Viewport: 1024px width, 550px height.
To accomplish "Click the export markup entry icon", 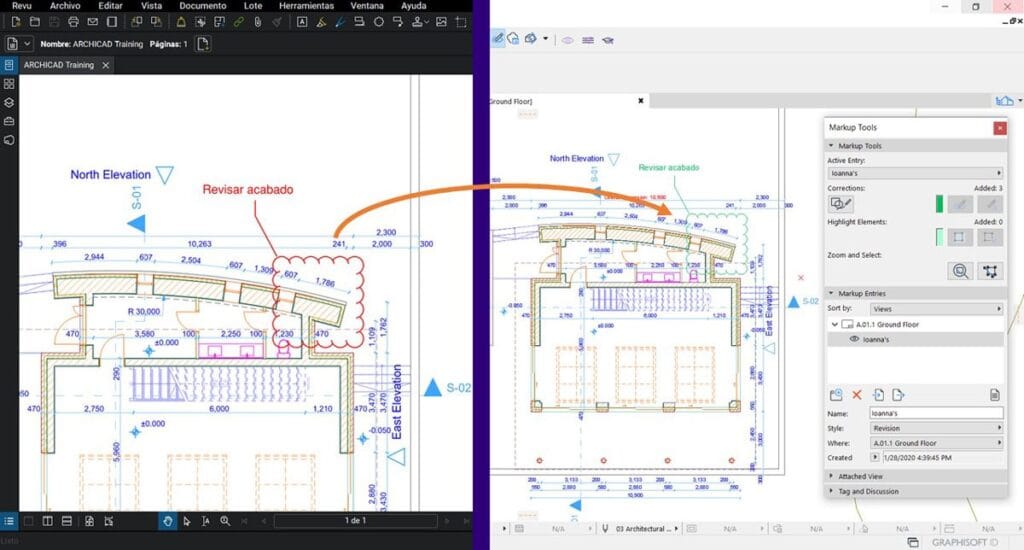I will click(898, 395).
